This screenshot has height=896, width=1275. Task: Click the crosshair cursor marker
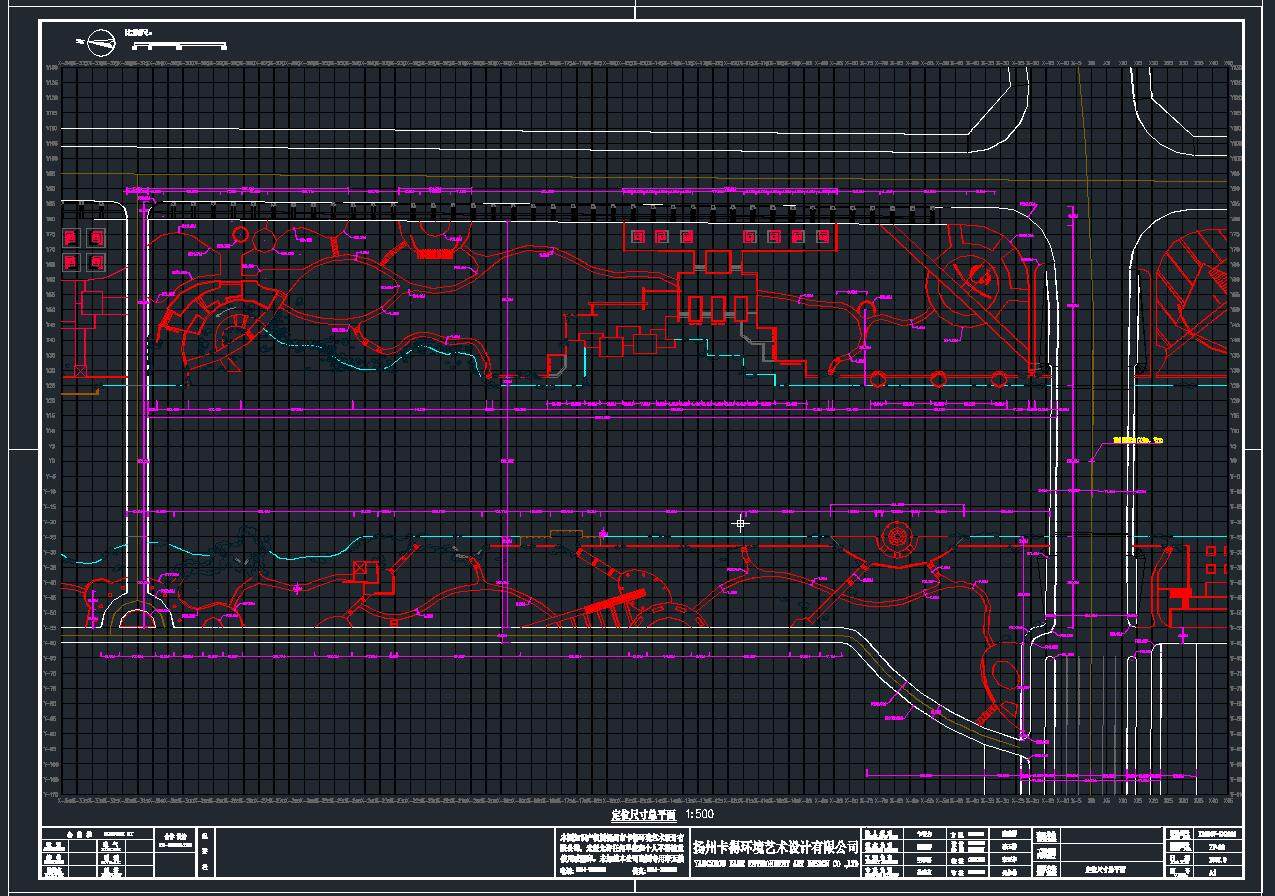(740, 523)
